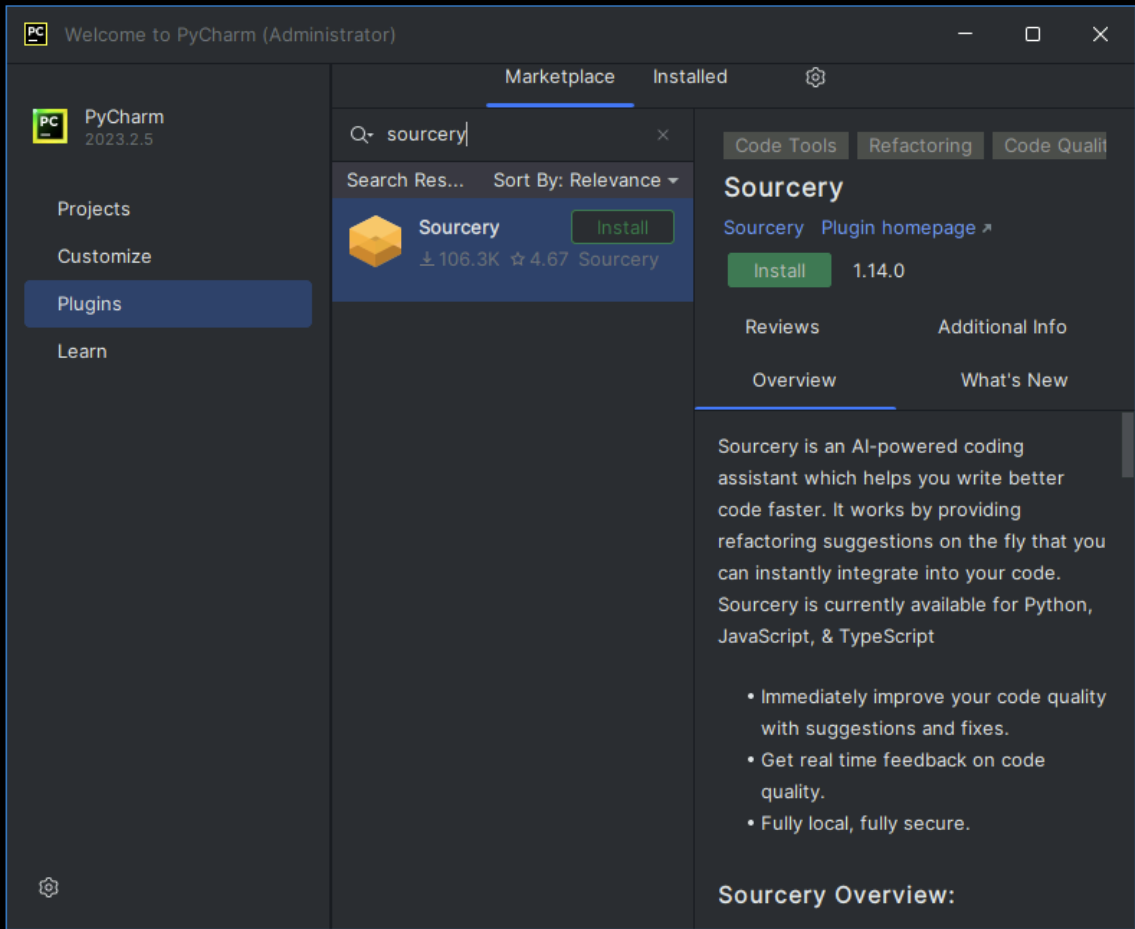Select the Overview tab
The height and width of the screenshot is (929, 1135).
[x=794, y=380]
